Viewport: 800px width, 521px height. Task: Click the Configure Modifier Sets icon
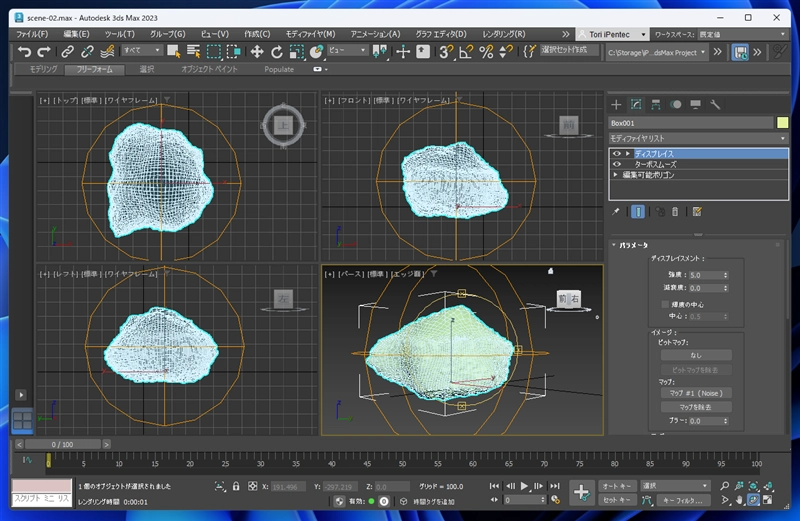[x=697, y=211]
